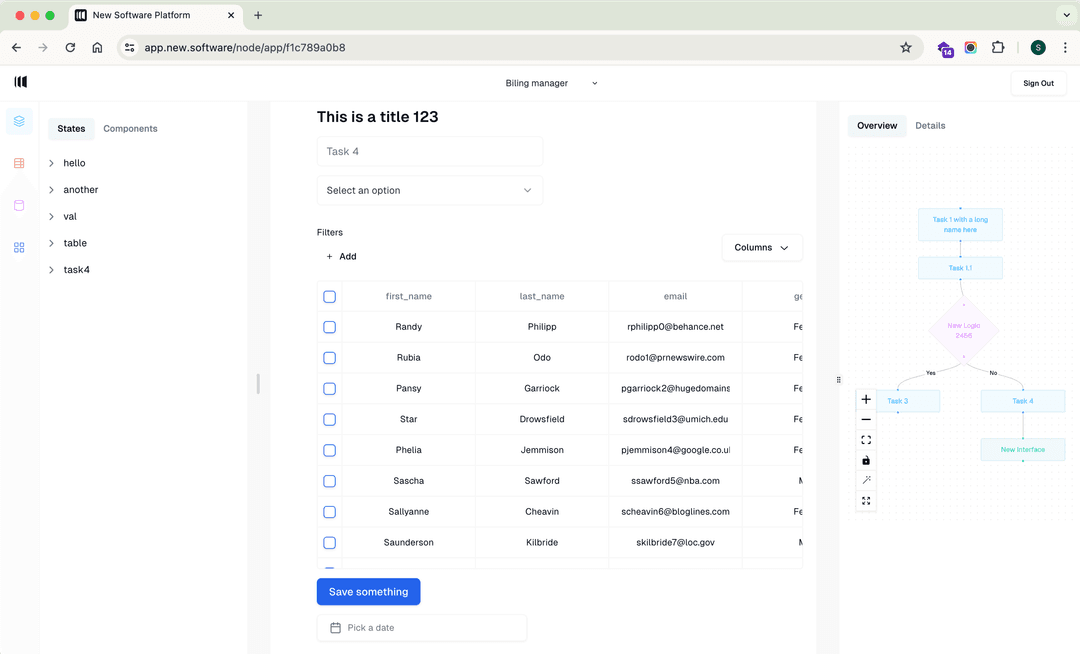
Task: Add a new filter with Add
Action: pyautogui.click(x=341, y=256)
